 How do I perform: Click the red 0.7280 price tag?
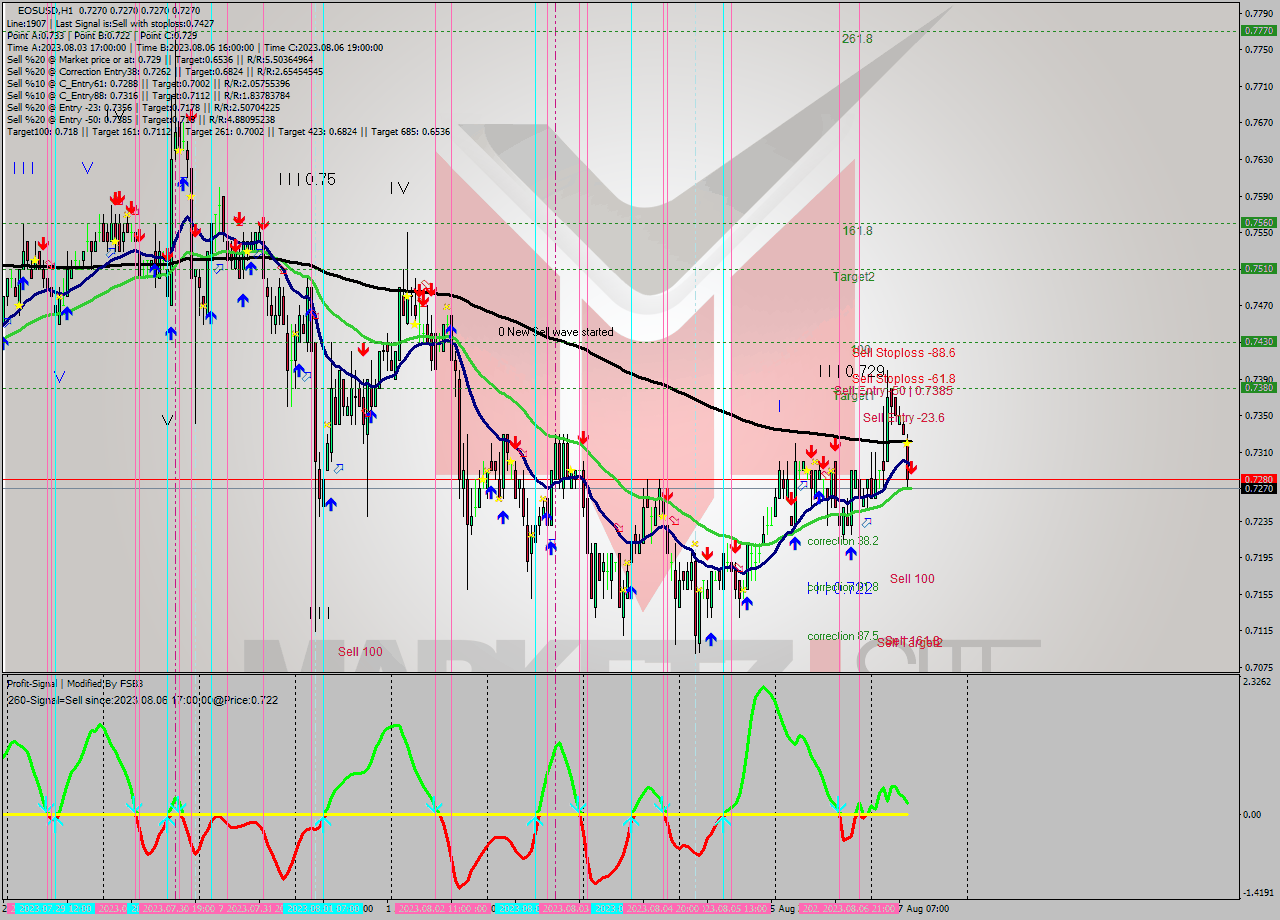pyautogui.click(x=1258, y=479)
